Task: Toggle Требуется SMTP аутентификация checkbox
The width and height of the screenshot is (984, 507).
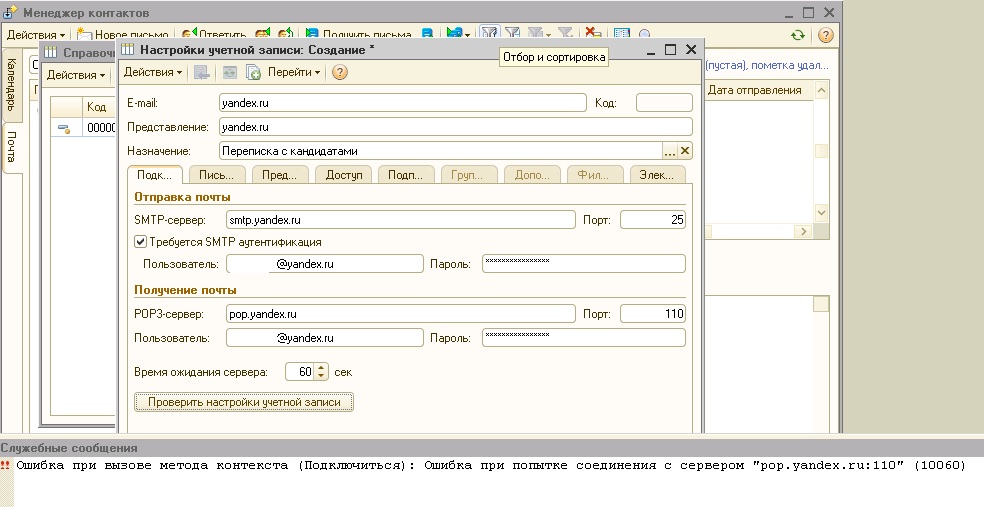Action: coord(141,242)
